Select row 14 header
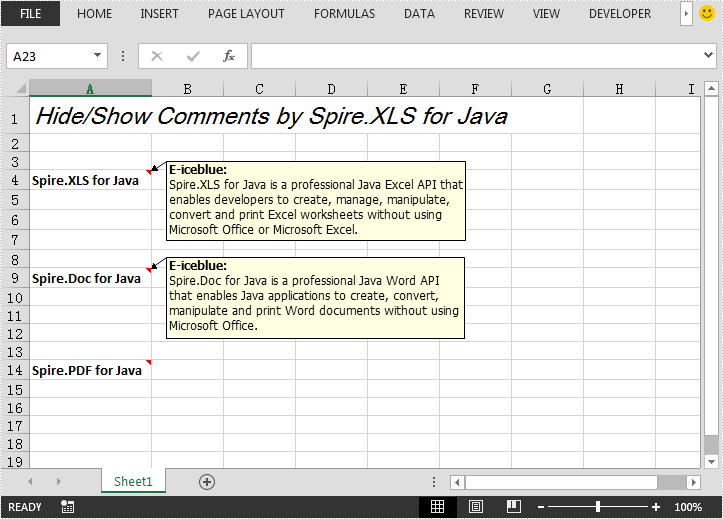 coord(15,370)
